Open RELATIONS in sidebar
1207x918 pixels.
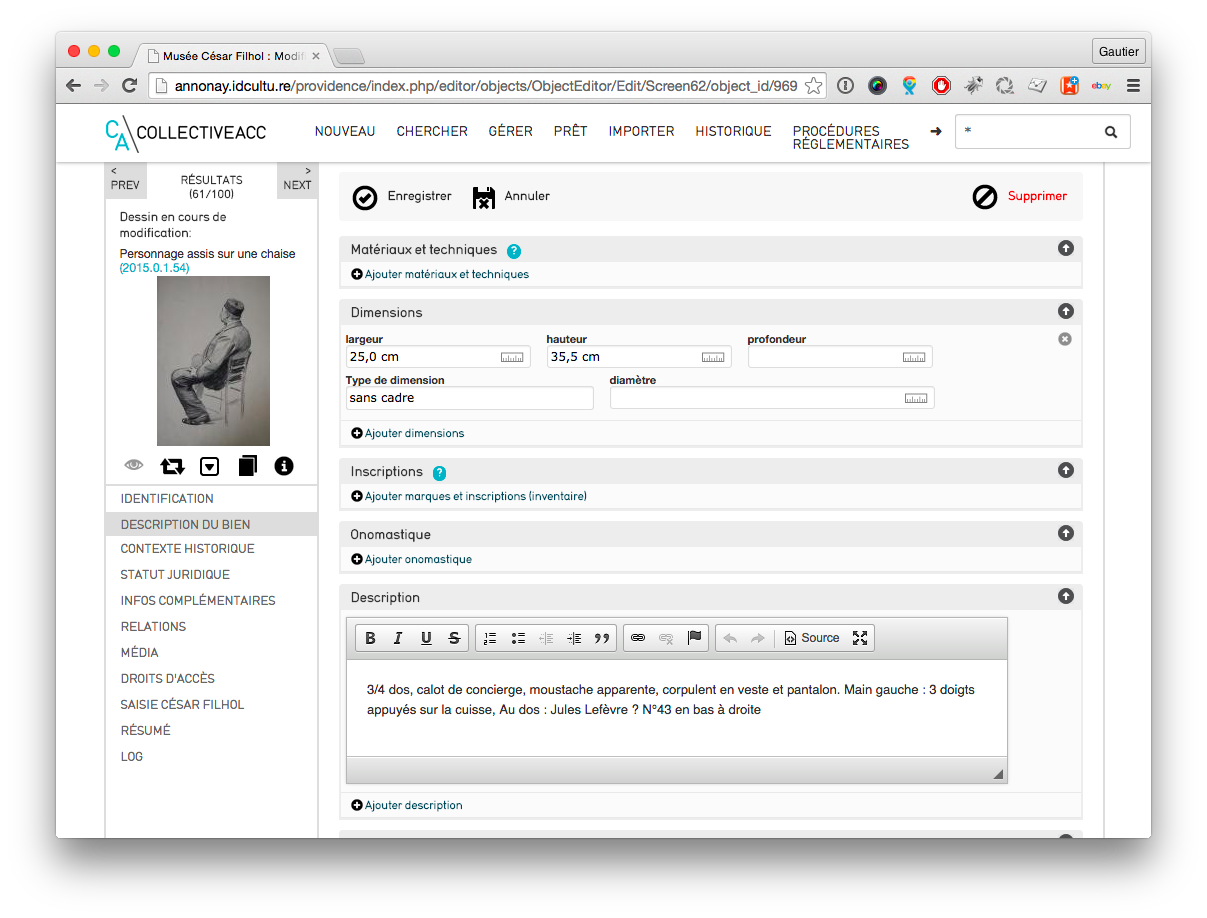pyautogui.click(x=153, y=626)
